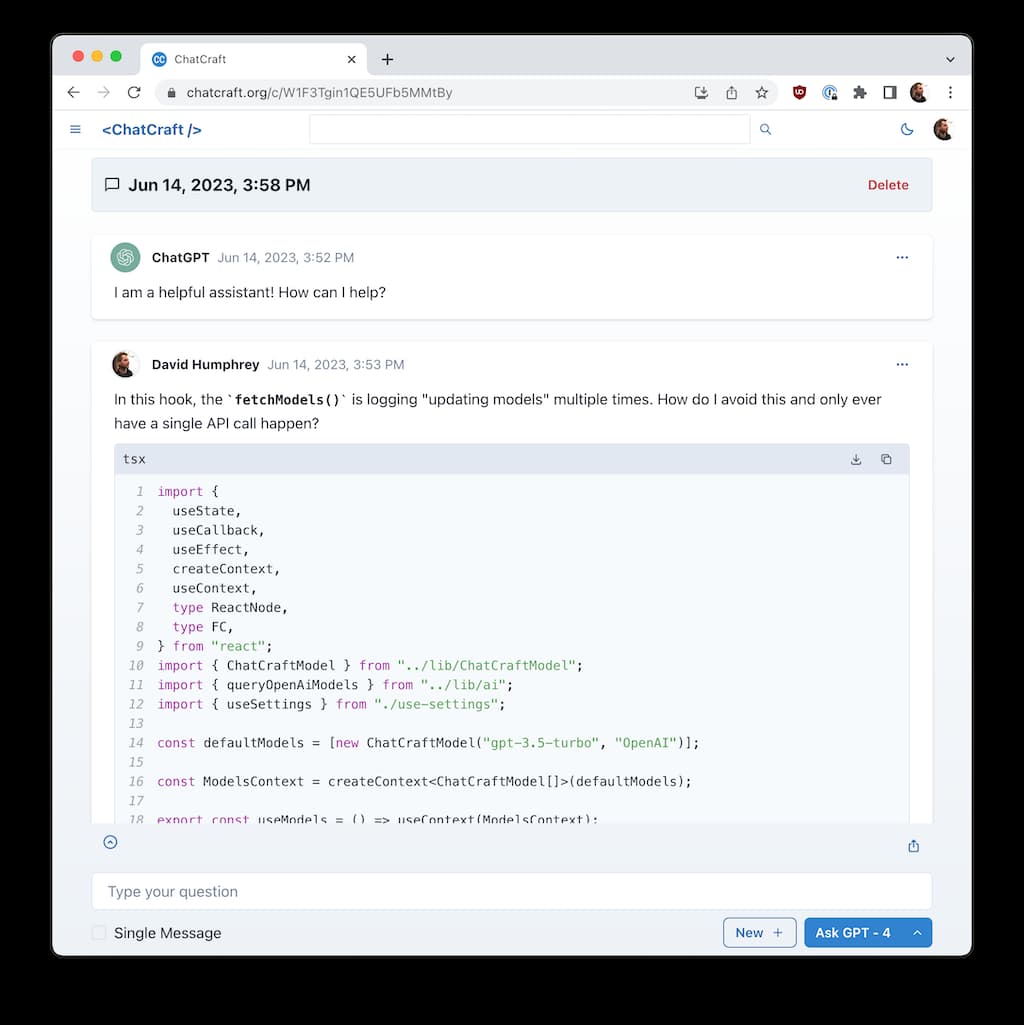Copy the tsx code block

point(886,460)
